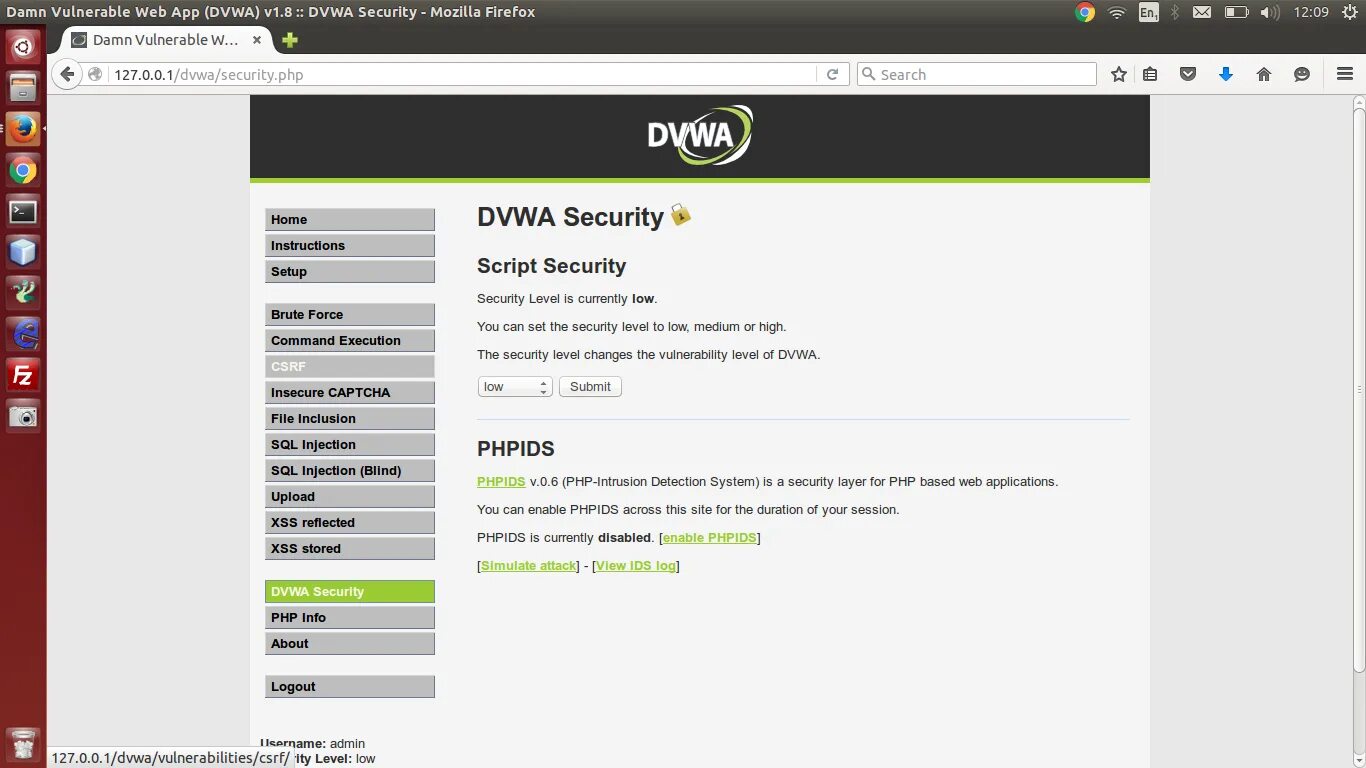Open a new tab with the plus icon
Screen dimensions: 1366x768
pyautogui.click(x=290, y=40)
